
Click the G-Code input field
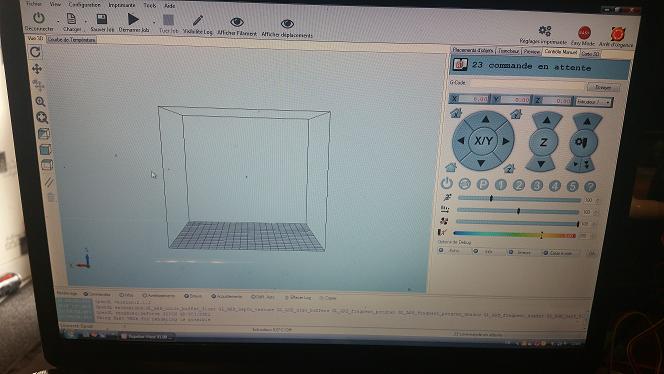point(526,85)
